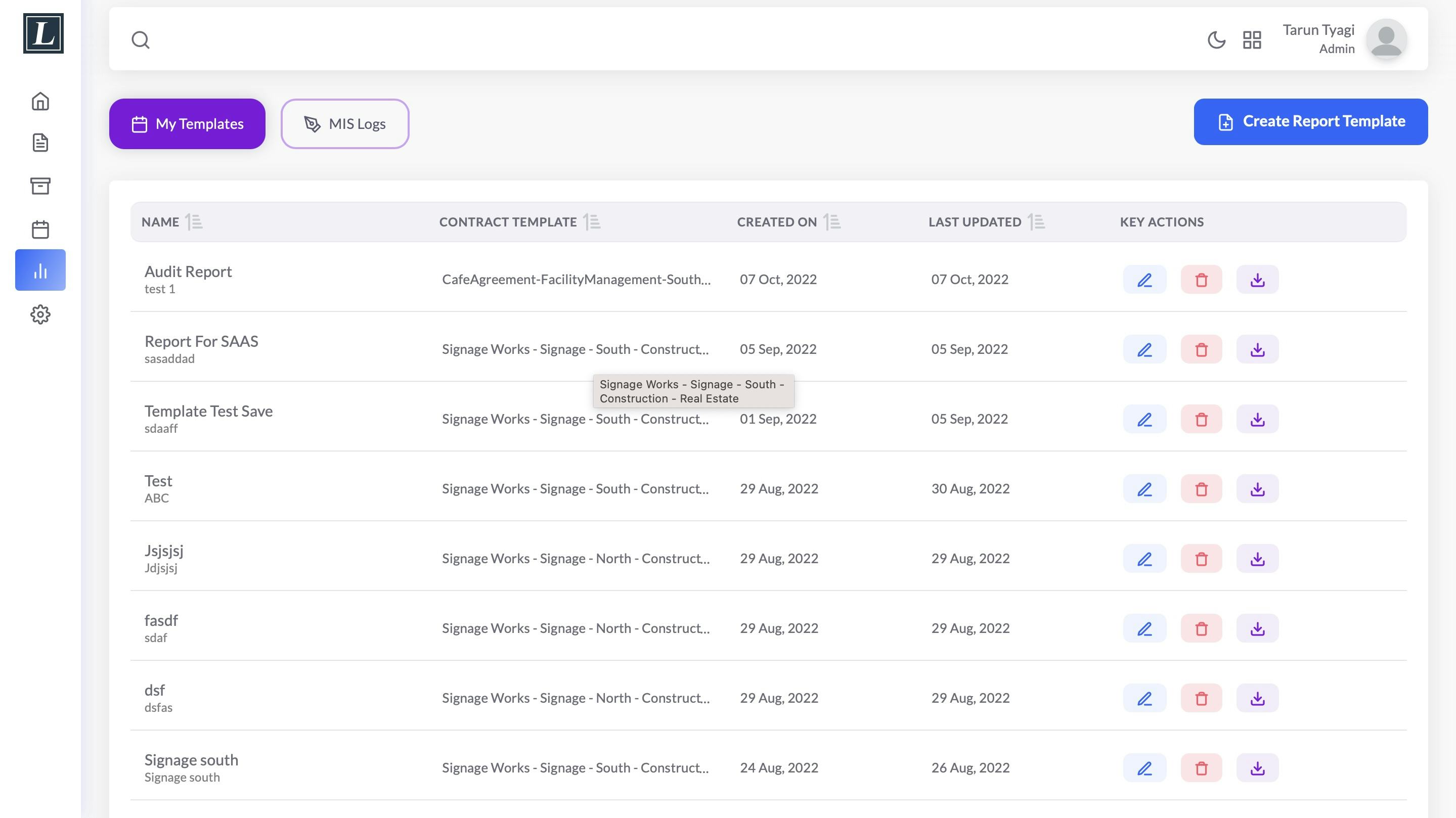Open the settings gear in the sidebar
Image resolution: width=1456 pixels, height=818 pixels.
40,314
